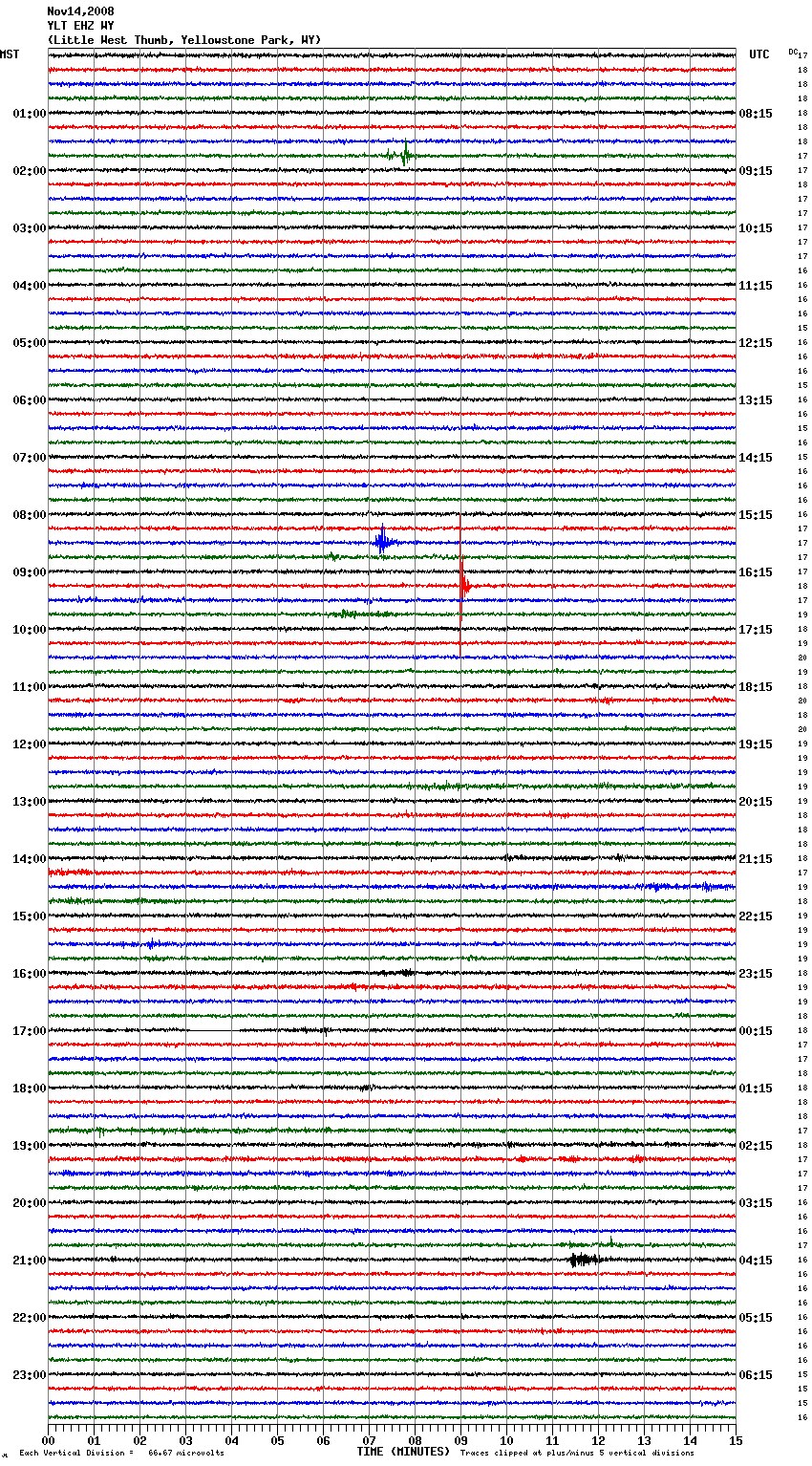812x1466 pixels.
Task: Select the 08:00 MST row label
Action: tap(30, 515)
